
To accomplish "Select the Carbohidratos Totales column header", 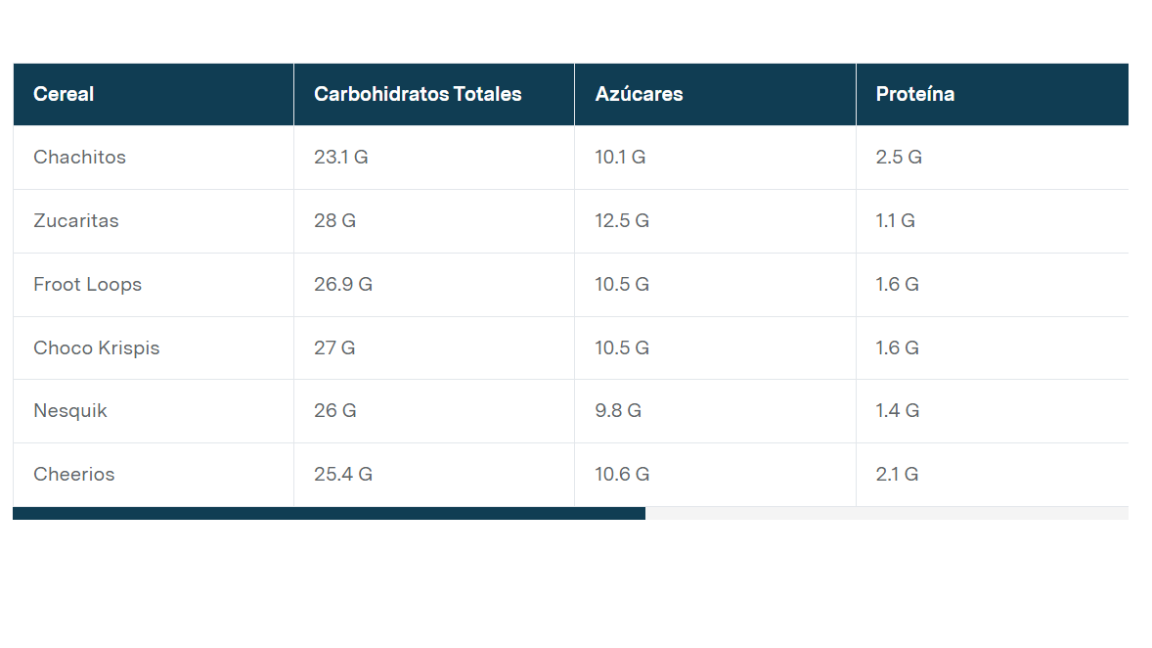I will [x=418, y=94].
